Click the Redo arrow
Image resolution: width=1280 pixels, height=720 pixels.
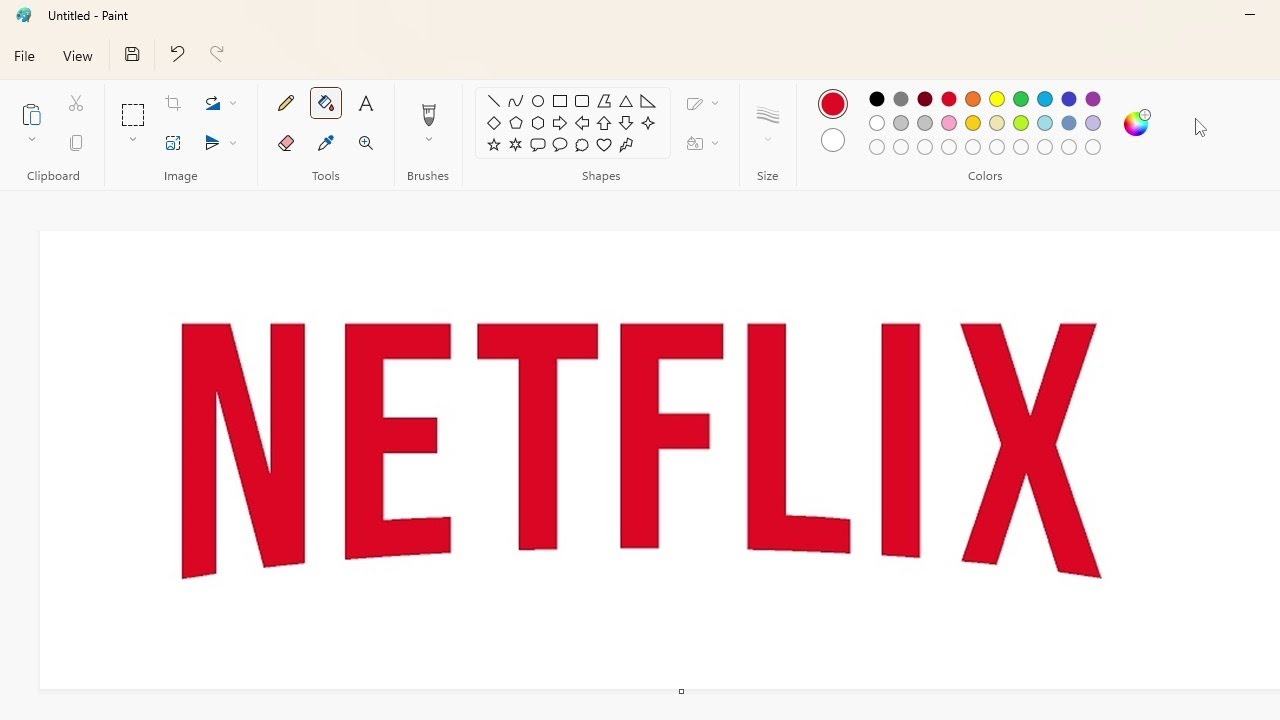click(x=217, y=55)
